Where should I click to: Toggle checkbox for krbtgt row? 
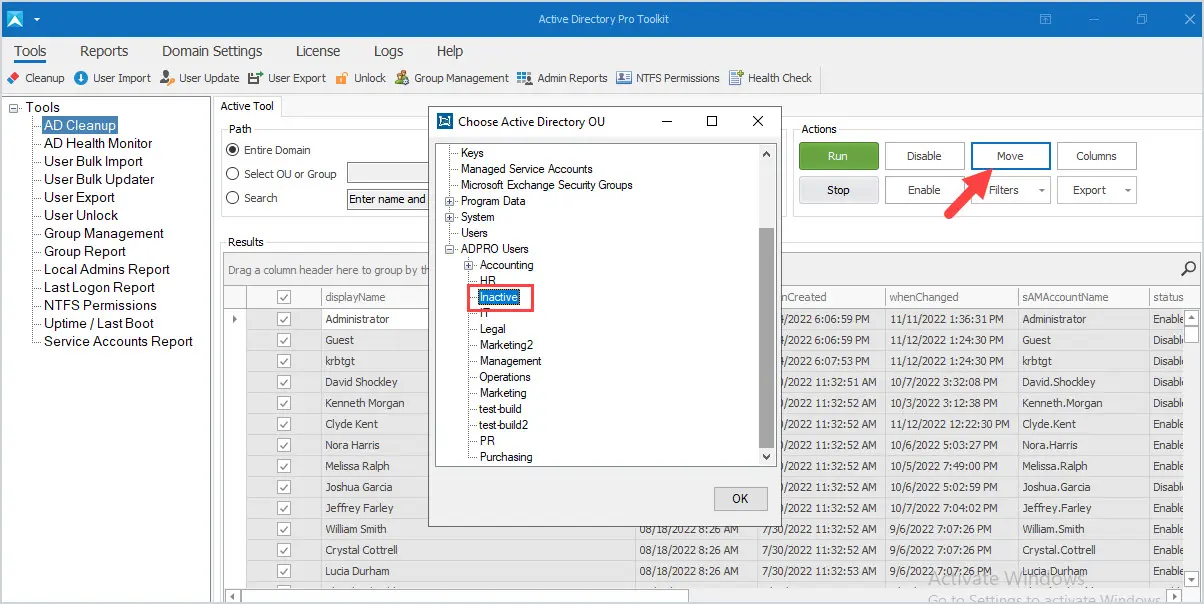coord(284,361)
